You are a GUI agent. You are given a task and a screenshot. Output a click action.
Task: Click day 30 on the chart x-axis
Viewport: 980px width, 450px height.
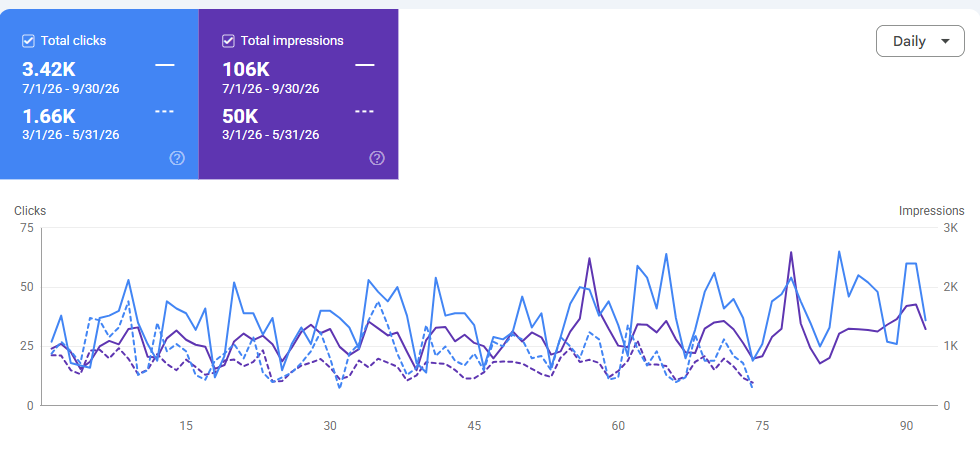(x=330, y=426)
